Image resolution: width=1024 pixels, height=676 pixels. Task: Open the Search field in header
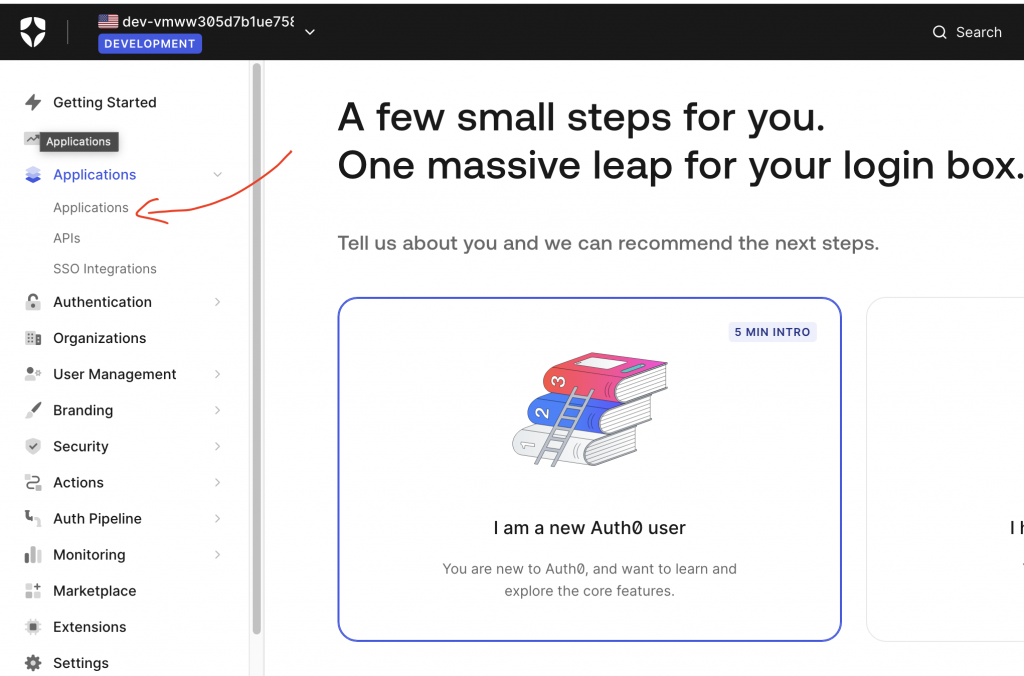point(967,32)
